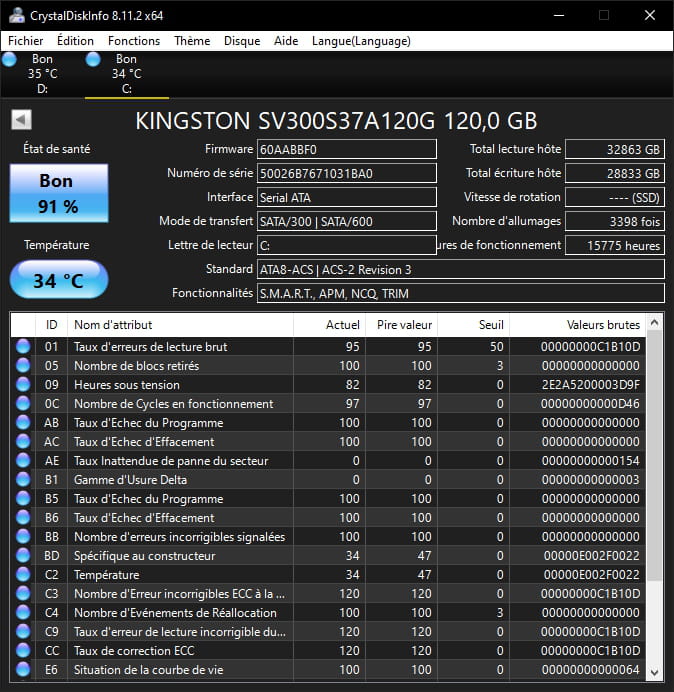Viewport: 674px width, 692px height.
Task: Click the serial number field
Action: click(347, 173)
